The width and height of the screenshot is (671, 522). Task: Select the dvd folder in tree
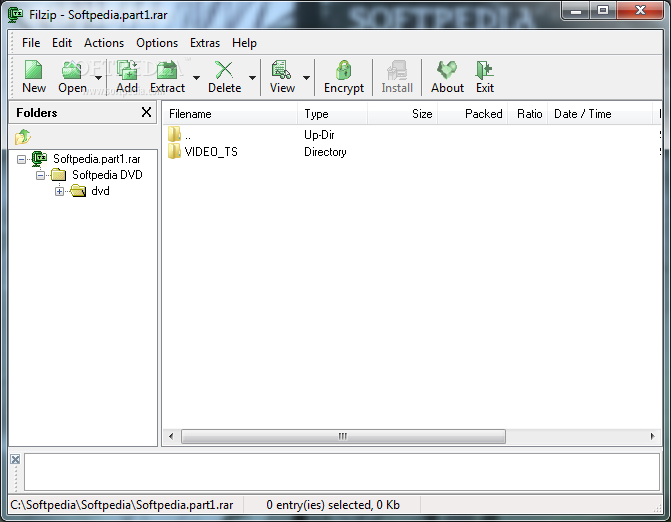click(100, 191)
